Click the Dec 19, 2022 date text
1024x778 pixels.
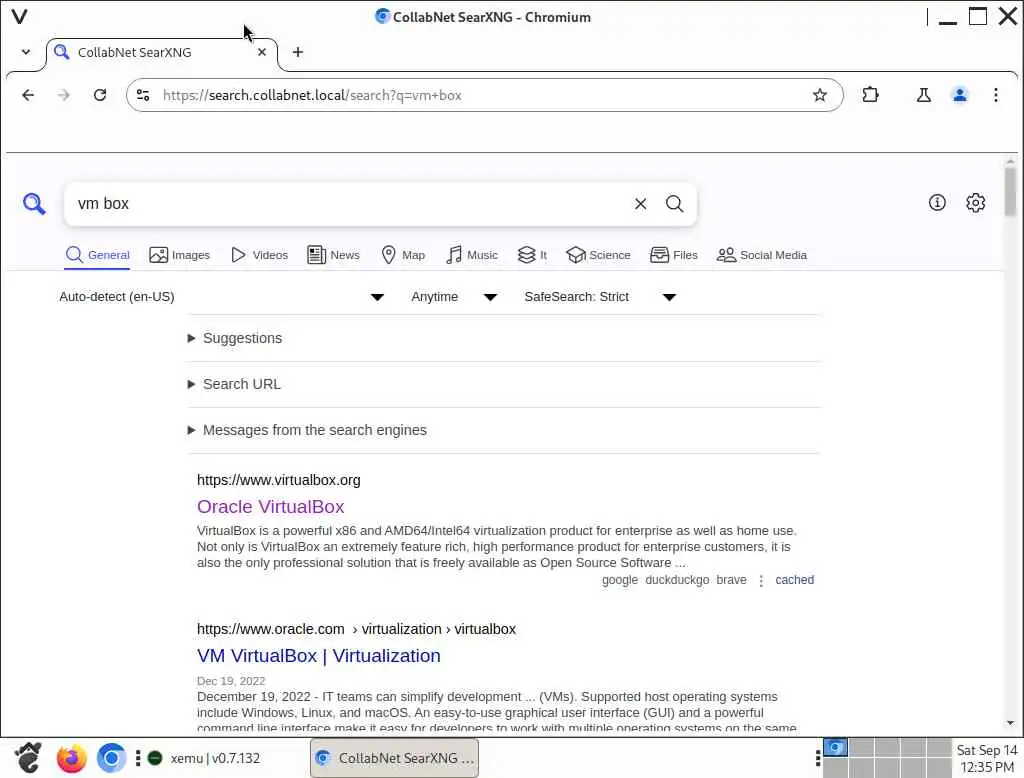231,681
